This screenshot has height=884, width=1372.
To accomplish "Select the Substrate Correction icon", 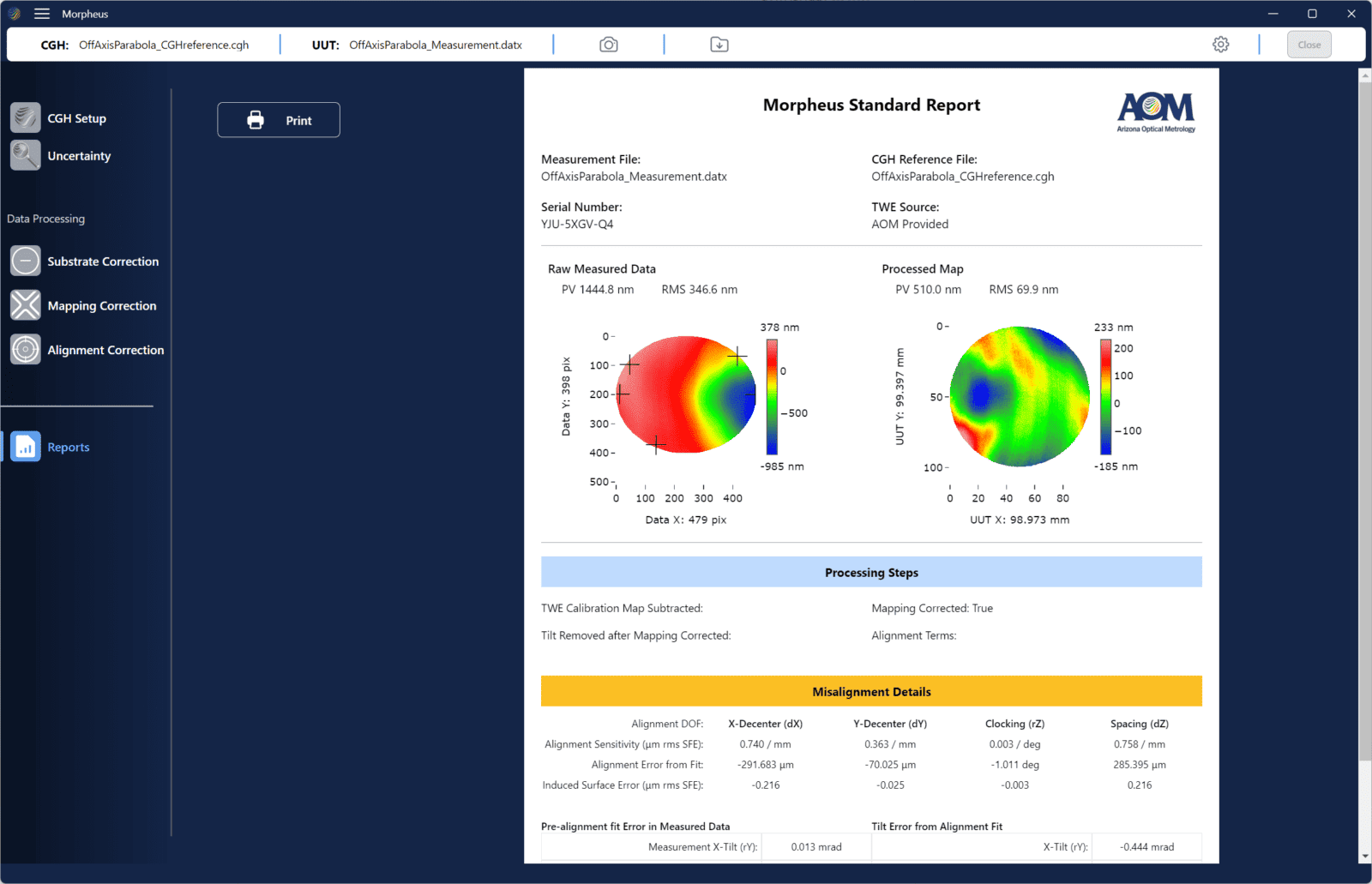I will 26,261.
